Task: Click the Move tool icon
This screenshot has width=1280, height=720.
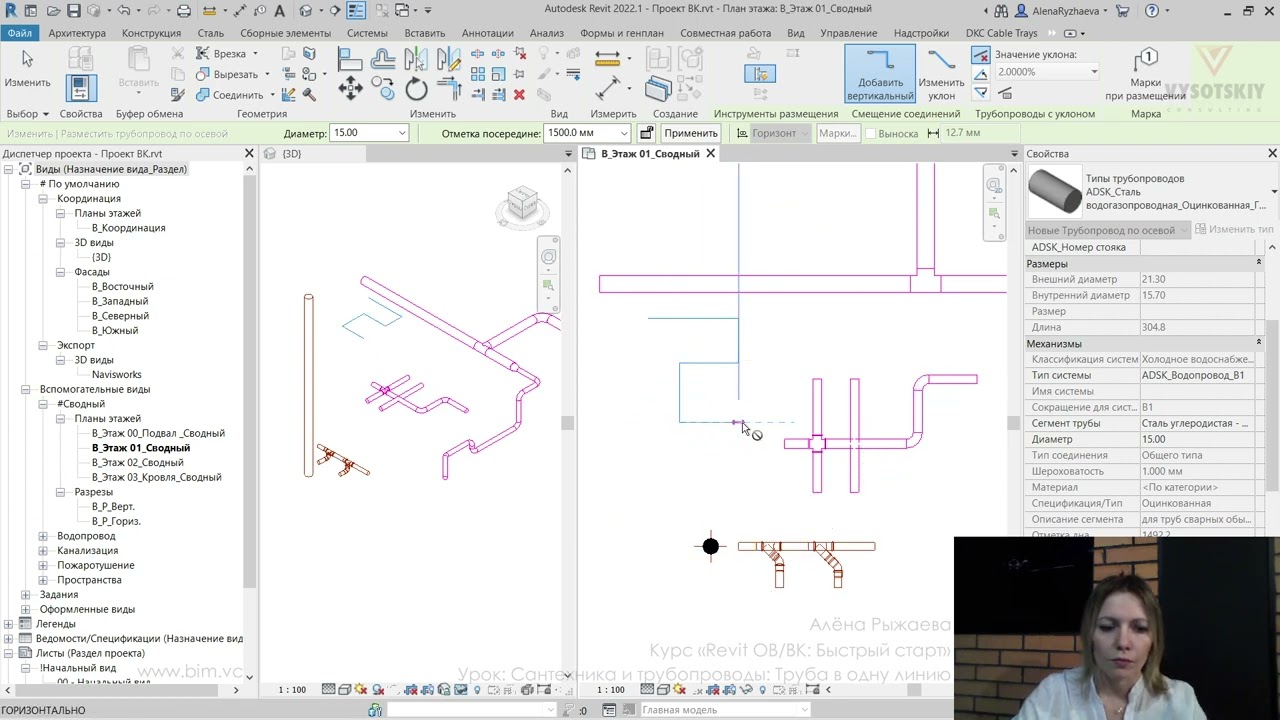Action: click(350, 89)
